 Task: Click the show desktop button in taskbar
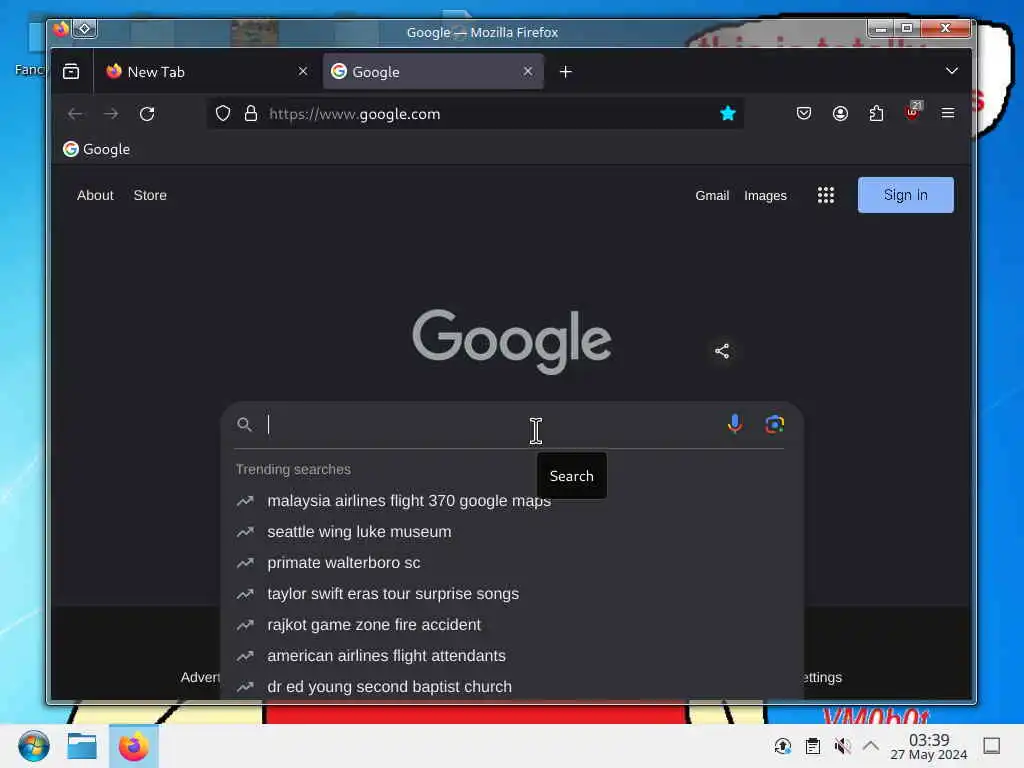pyautogui.click(x=991, y=746)
